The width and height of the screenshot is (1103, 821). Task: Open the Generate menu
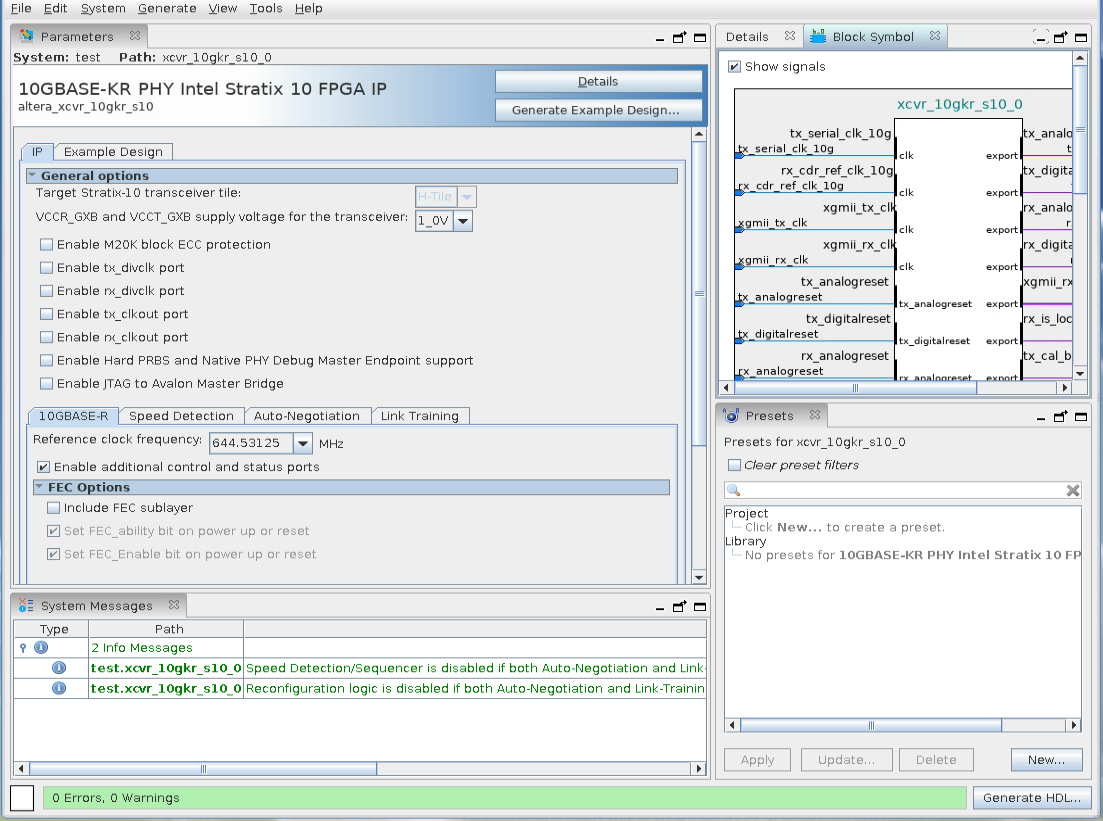[167, 8]
